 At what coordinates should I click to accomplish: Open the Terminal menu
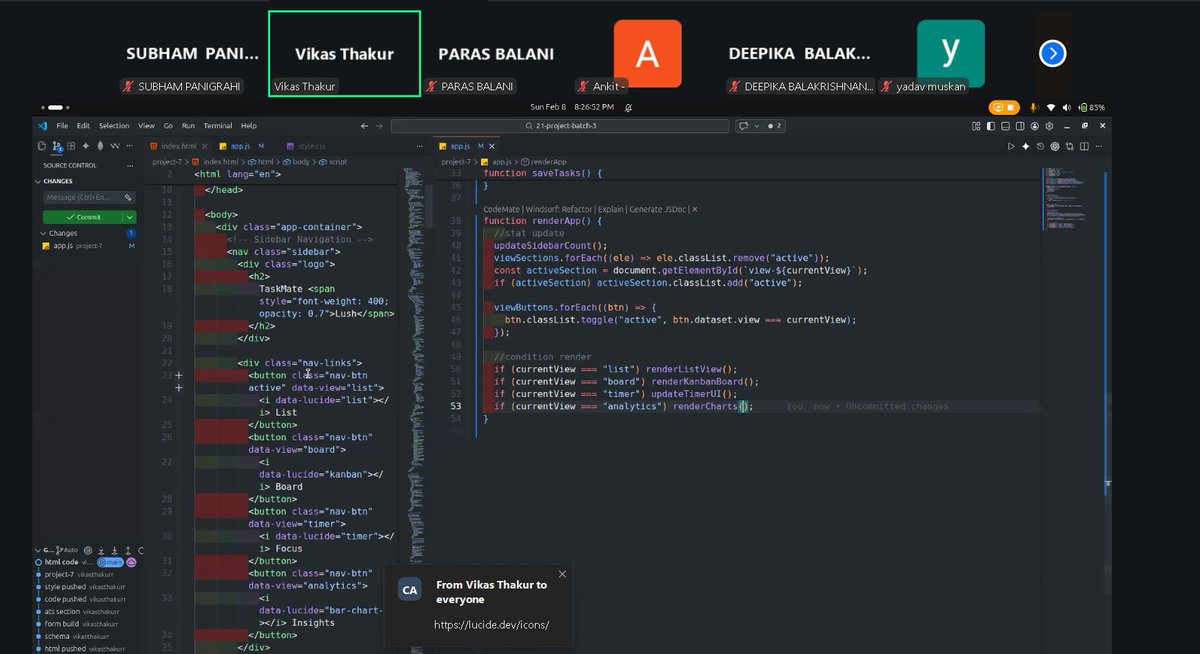(218, 126)
